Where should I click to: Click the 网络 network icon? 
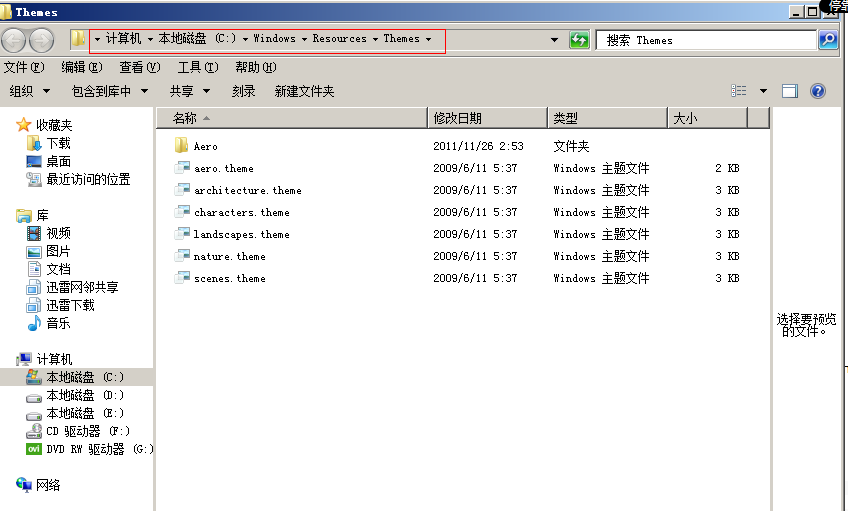click(23, 485)
